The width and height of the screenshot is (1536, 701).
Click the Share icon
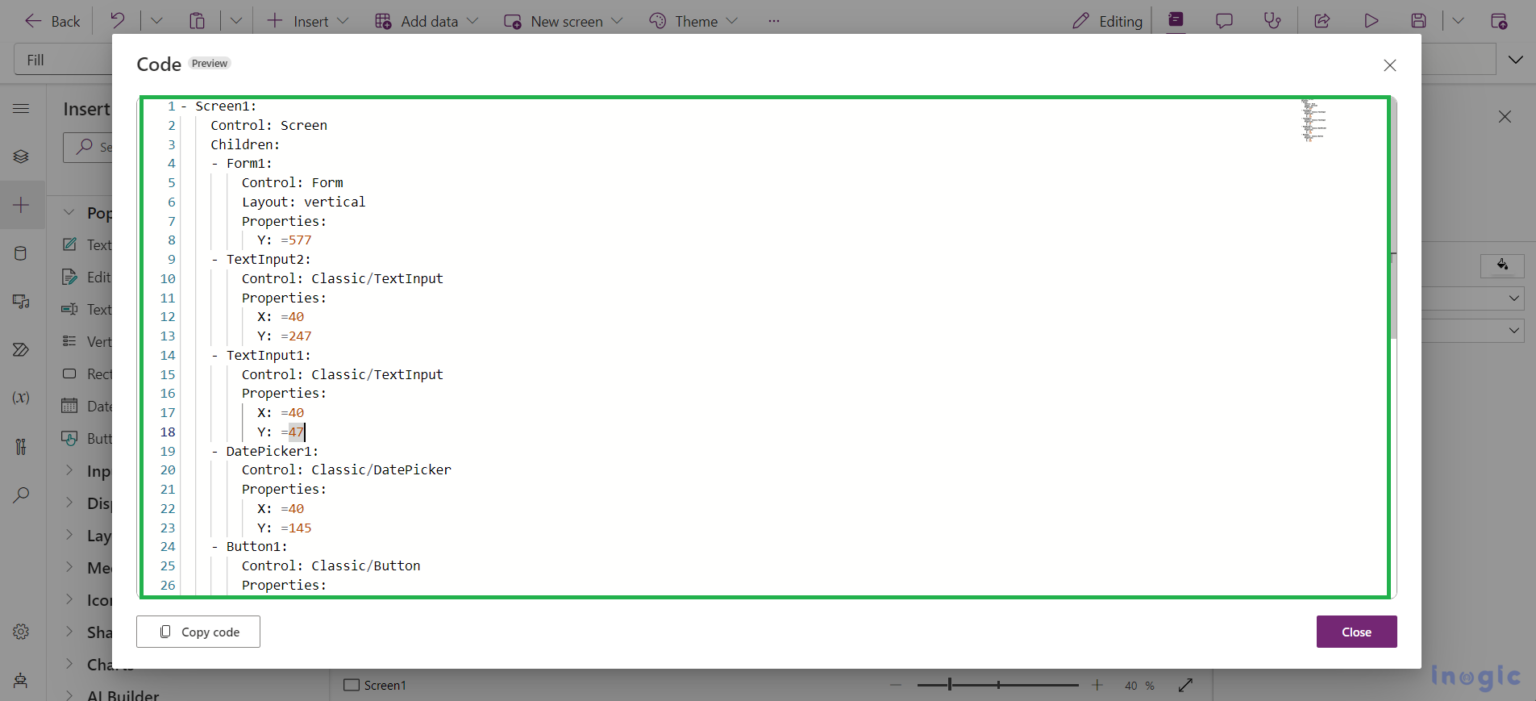(x=1321, y=21)
